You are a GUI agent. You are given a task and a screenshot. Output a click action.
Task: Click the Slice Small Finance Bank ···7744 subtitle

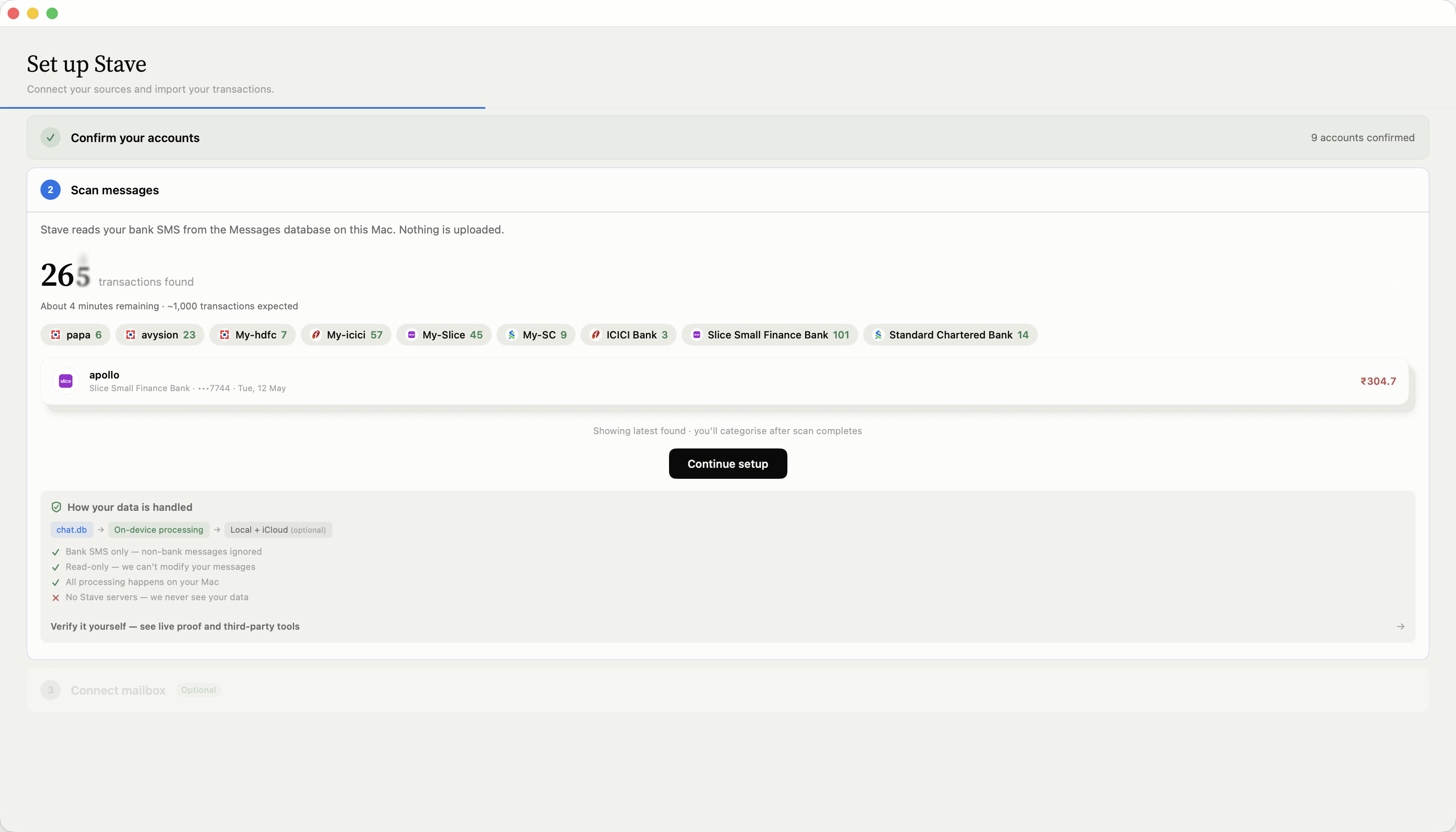(187, 388)
